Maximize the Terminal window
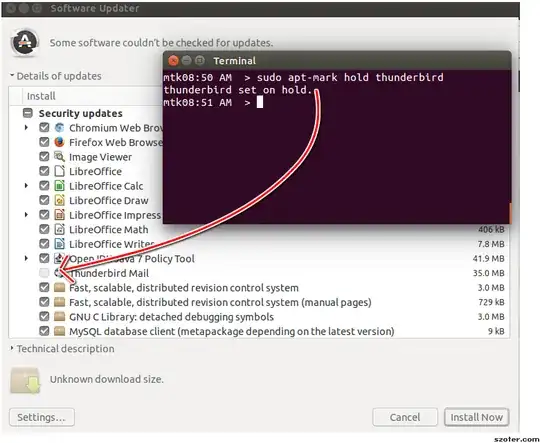This screenshot has height=443, width=540. pos(200,61)
